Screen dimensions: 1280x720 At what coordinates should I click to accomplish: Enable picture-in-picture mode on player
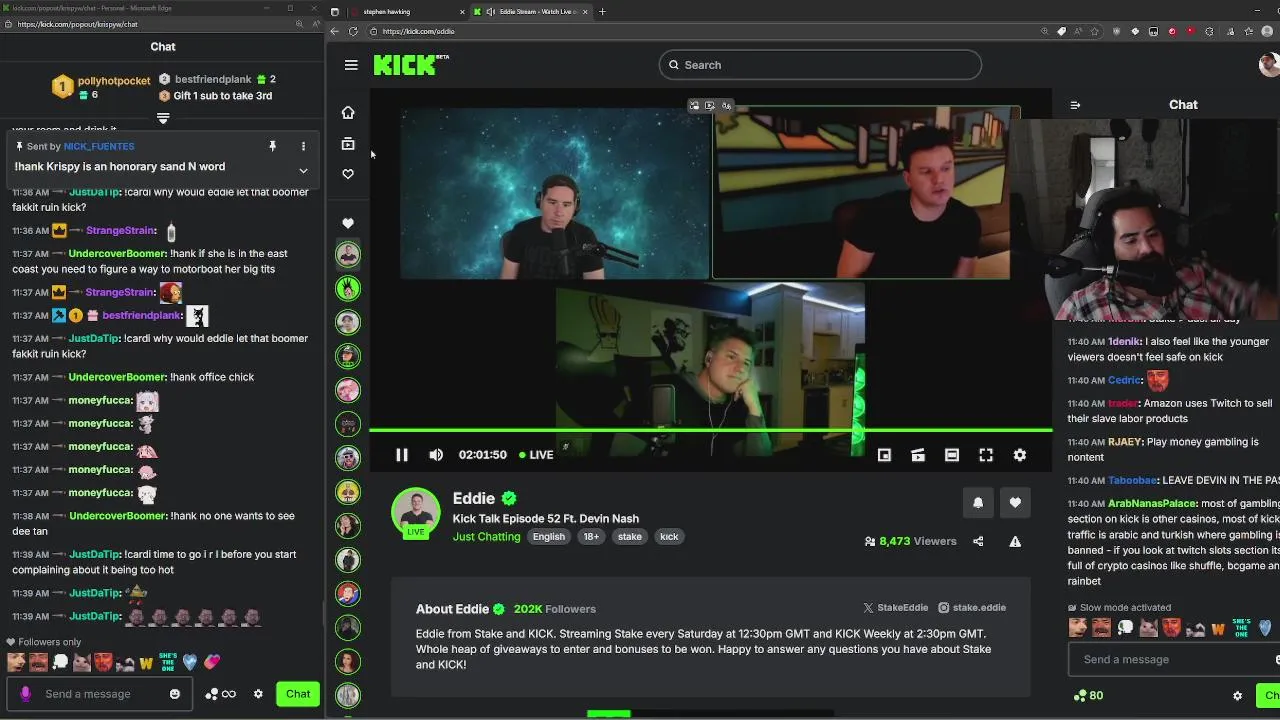tap(884, 455)
